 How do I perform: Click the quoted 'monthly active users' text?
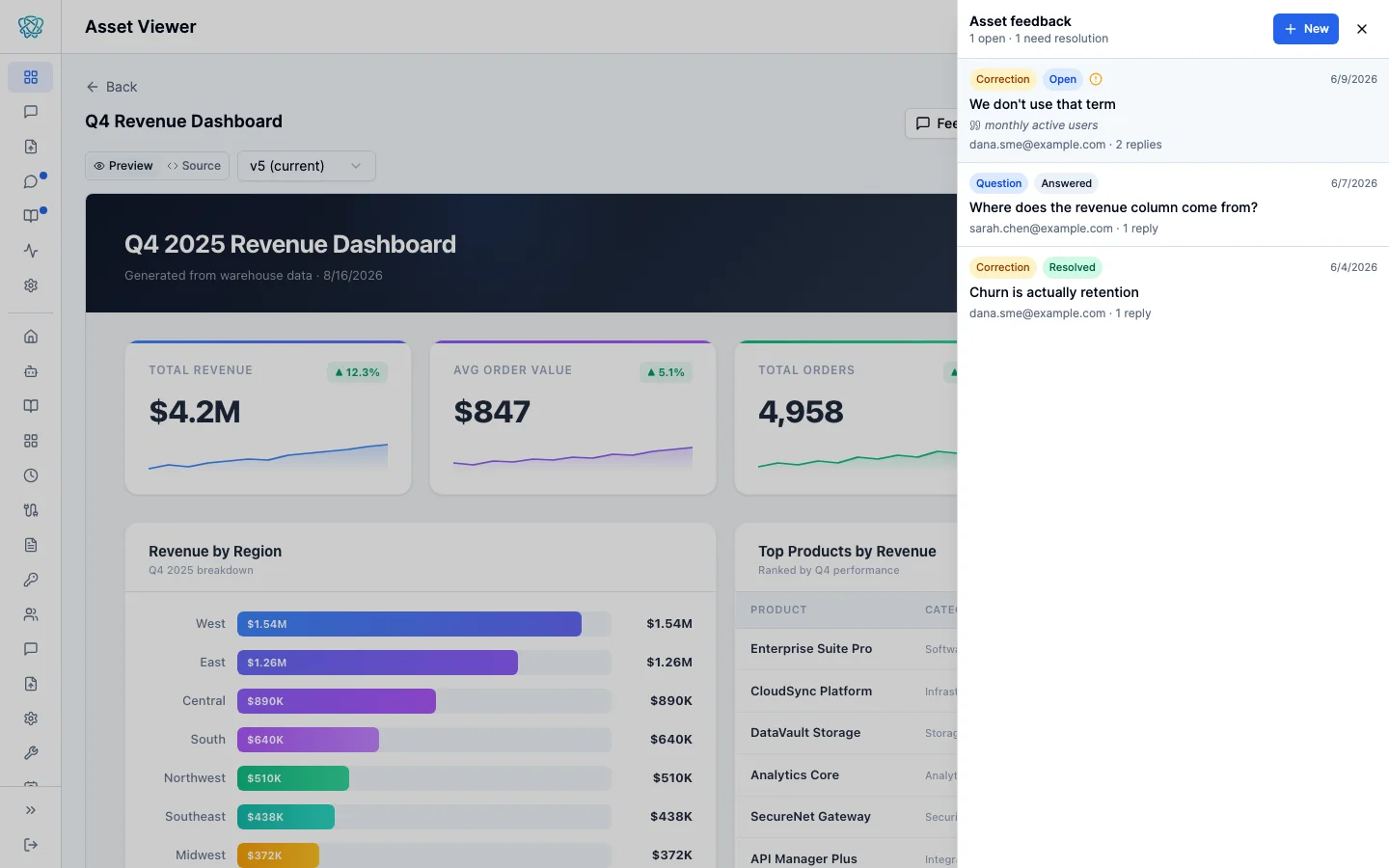pyautogui.click(x=1041, y=125)
